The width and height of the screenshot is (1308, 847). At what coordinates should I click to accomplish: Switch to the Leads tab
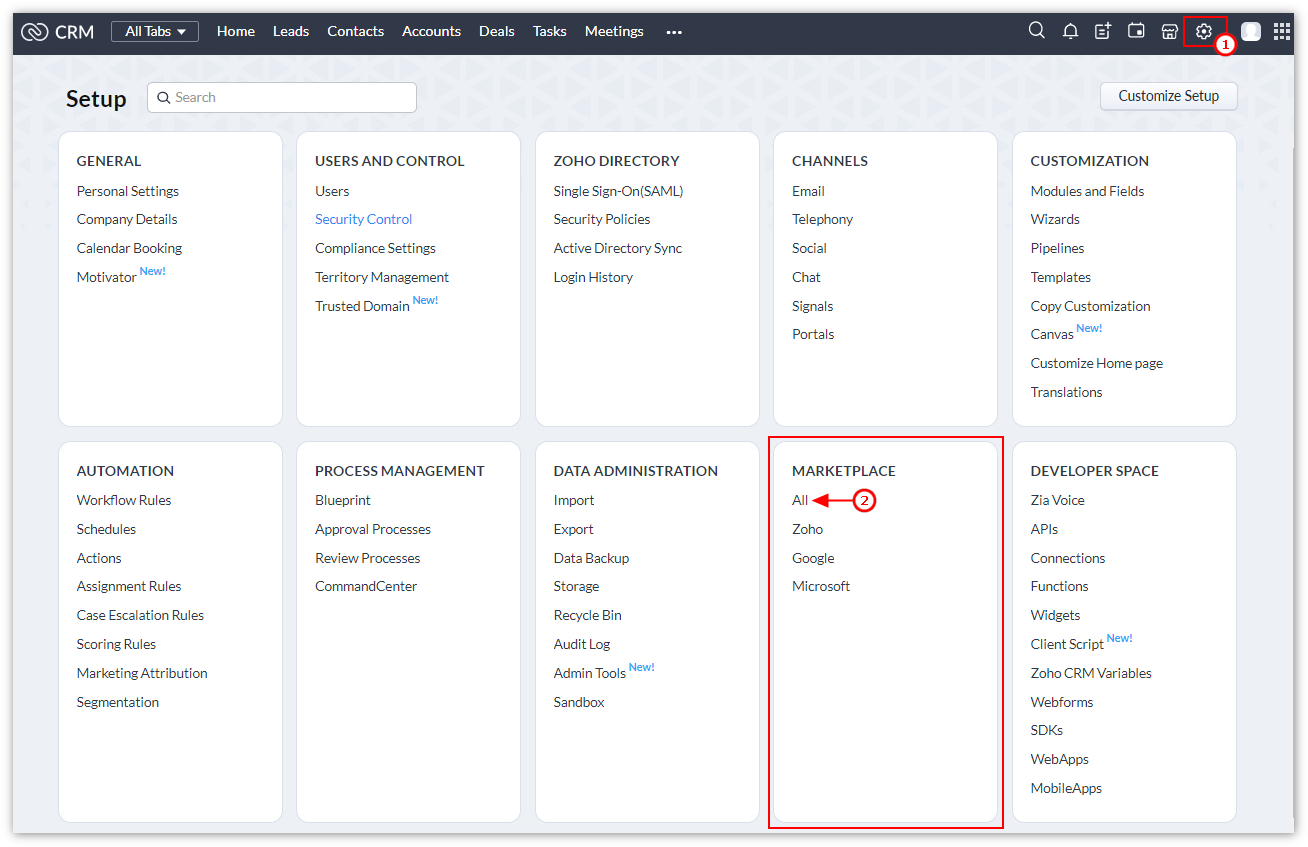click(x=290, y=31)
